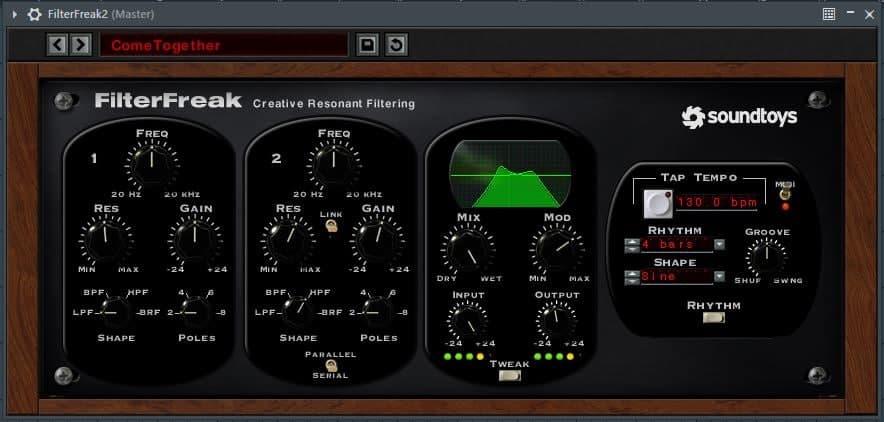Select 2 poles label on filter 2

[x=352, y=313]
